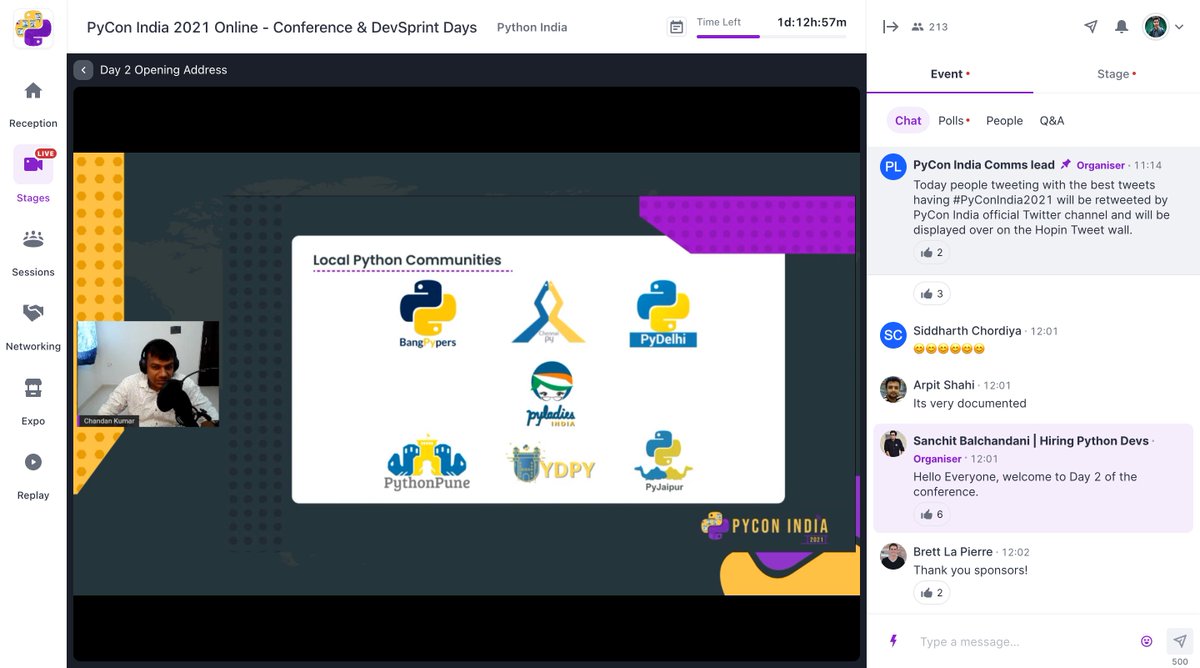Image resolution: width=1200 pixels, height=668 pixels.
Task: Click the BangPypers logo on slide
Action: [x=427, y=314]
